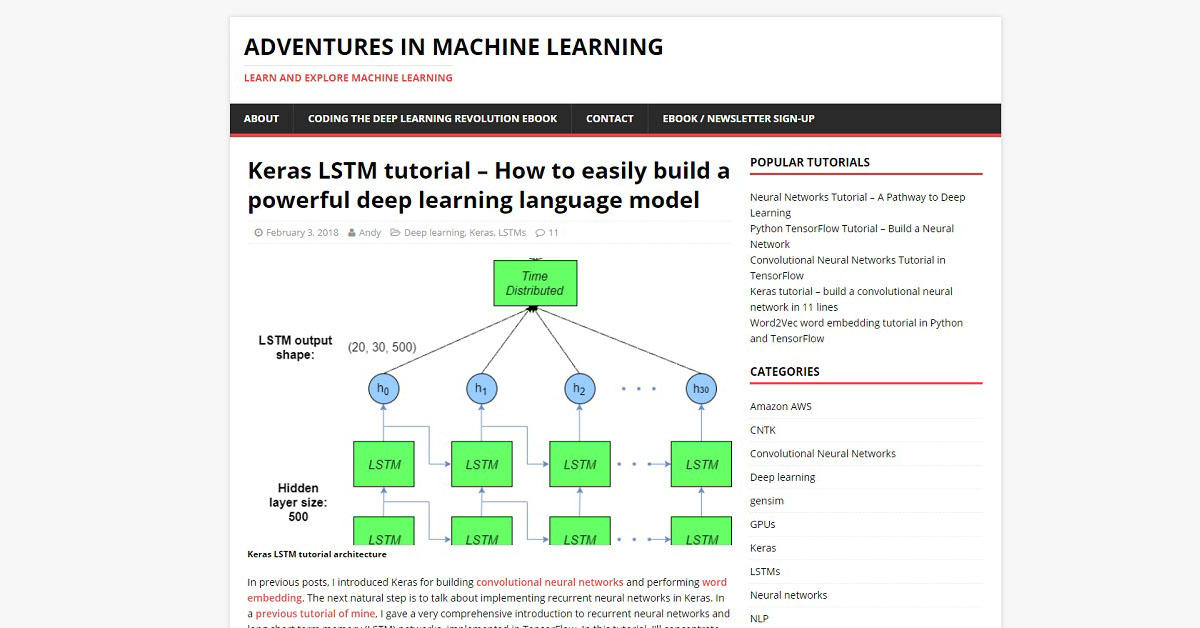Screen dimensions: 1200x628
Task: Click the category folder icon before Deep learning
Action: [394, 233]
